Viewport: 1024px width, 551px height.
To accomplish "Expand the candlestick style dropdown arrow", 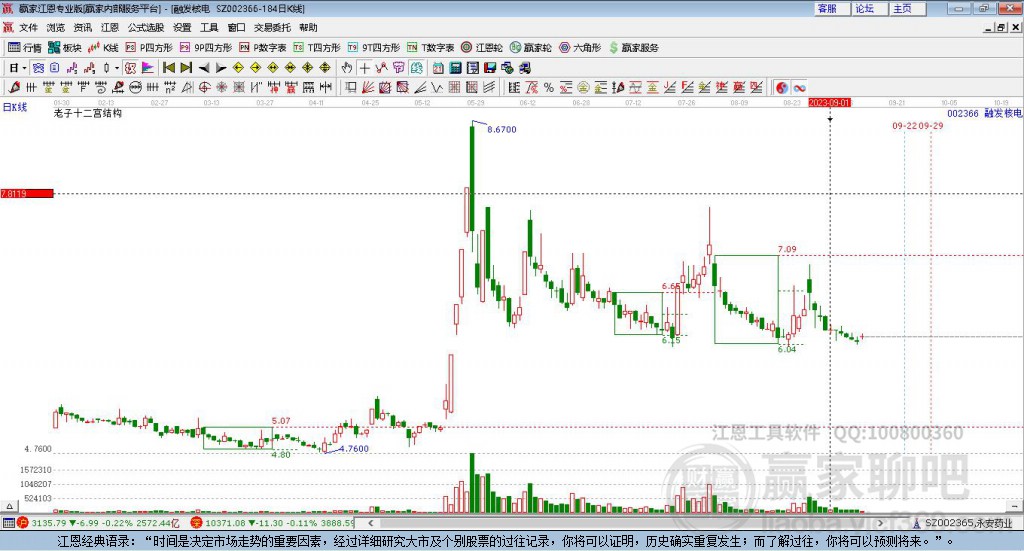I will 116,68.
